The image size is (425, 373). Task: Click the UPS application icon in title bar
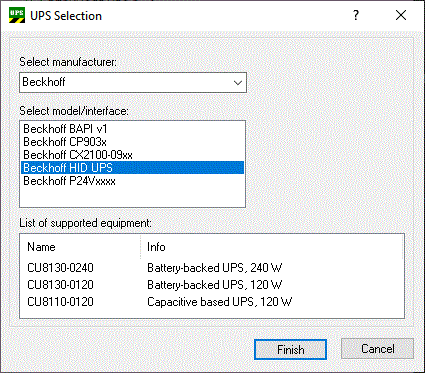pyautogui.click(x=17, y=15)
